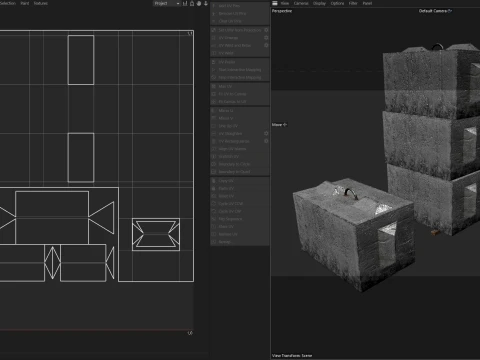This screenshot has width=480, height=360.
Task: Click the UV Rectangularize icon
Action: 214,141
